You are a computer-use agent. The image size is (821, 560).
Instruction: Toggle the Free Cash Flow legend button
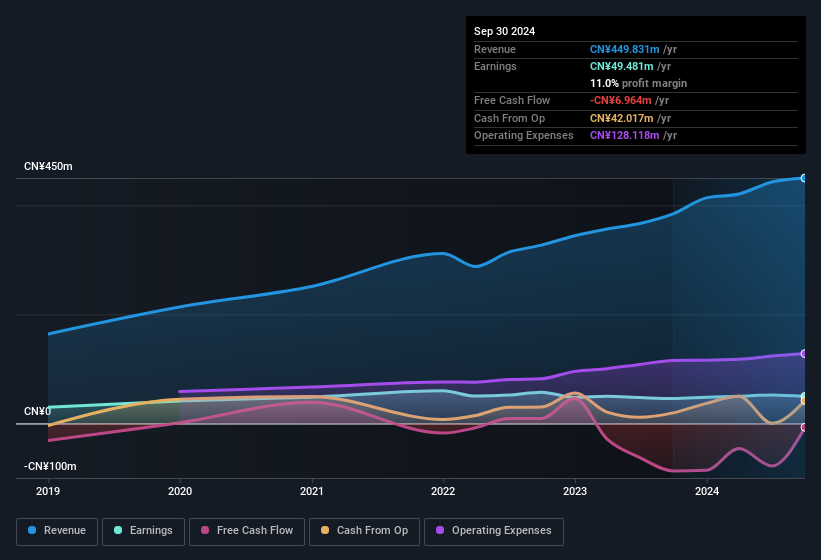click(247, 531)
